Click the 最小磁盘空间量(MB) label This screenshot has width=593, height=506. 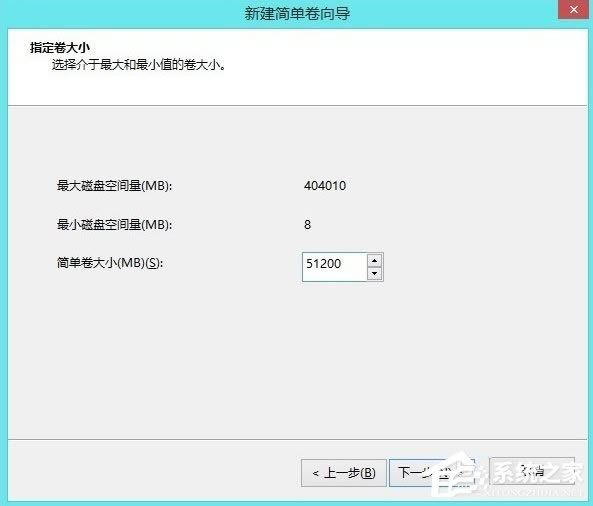(x=114, y=225)
